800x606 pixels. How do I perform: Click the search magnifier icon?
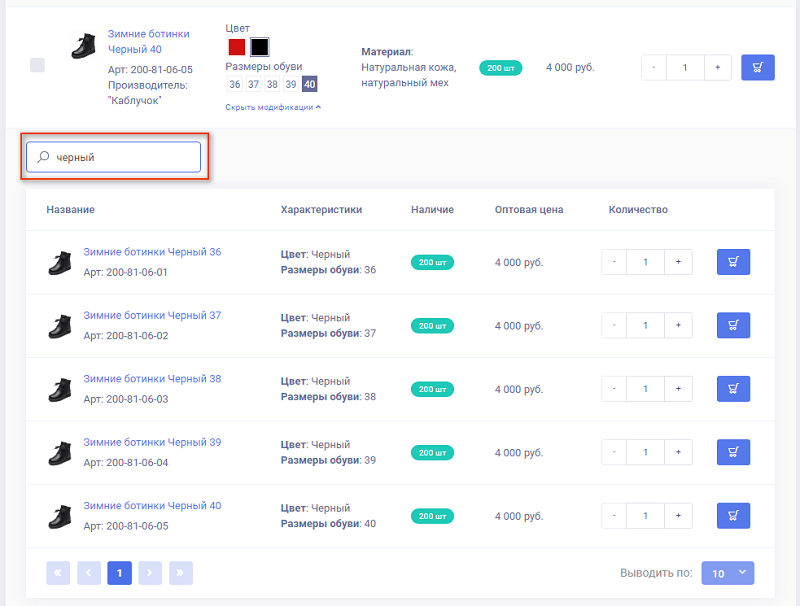coord(43,157)
